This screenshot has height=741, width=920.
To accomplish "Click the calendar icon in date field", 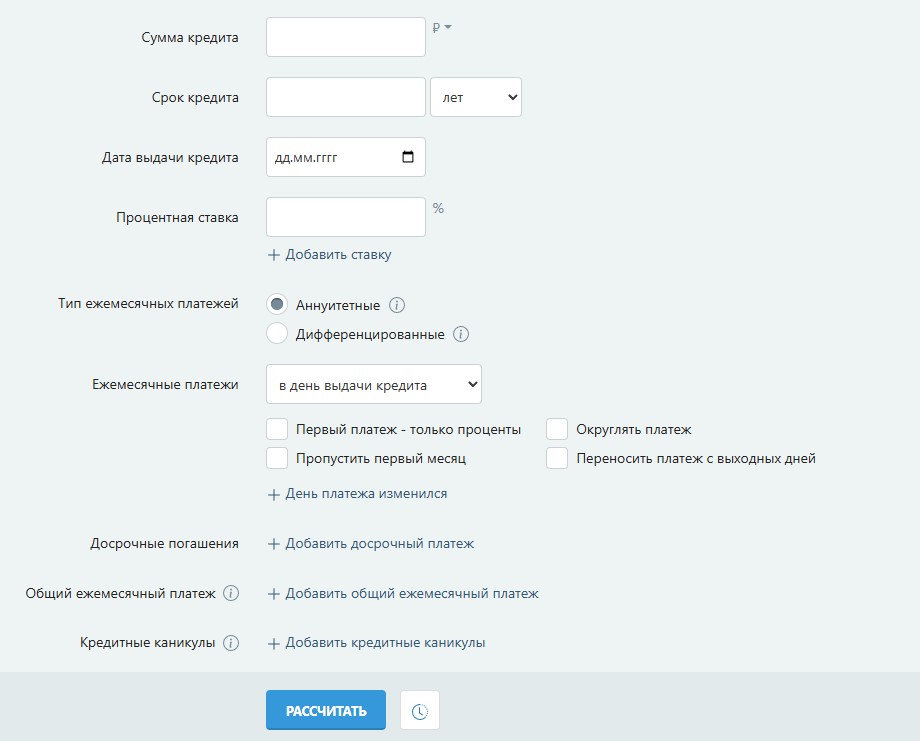I will tap(407, 157).
